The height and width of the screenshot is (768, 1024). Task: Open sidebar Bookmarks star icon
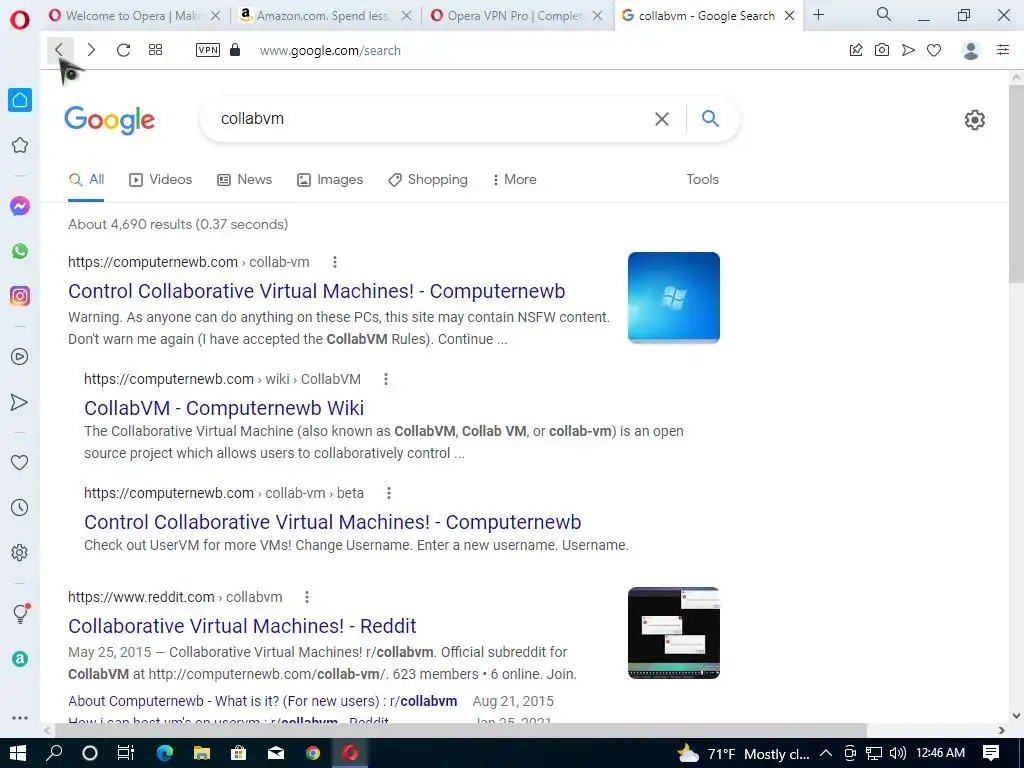(x=20, y=145)
